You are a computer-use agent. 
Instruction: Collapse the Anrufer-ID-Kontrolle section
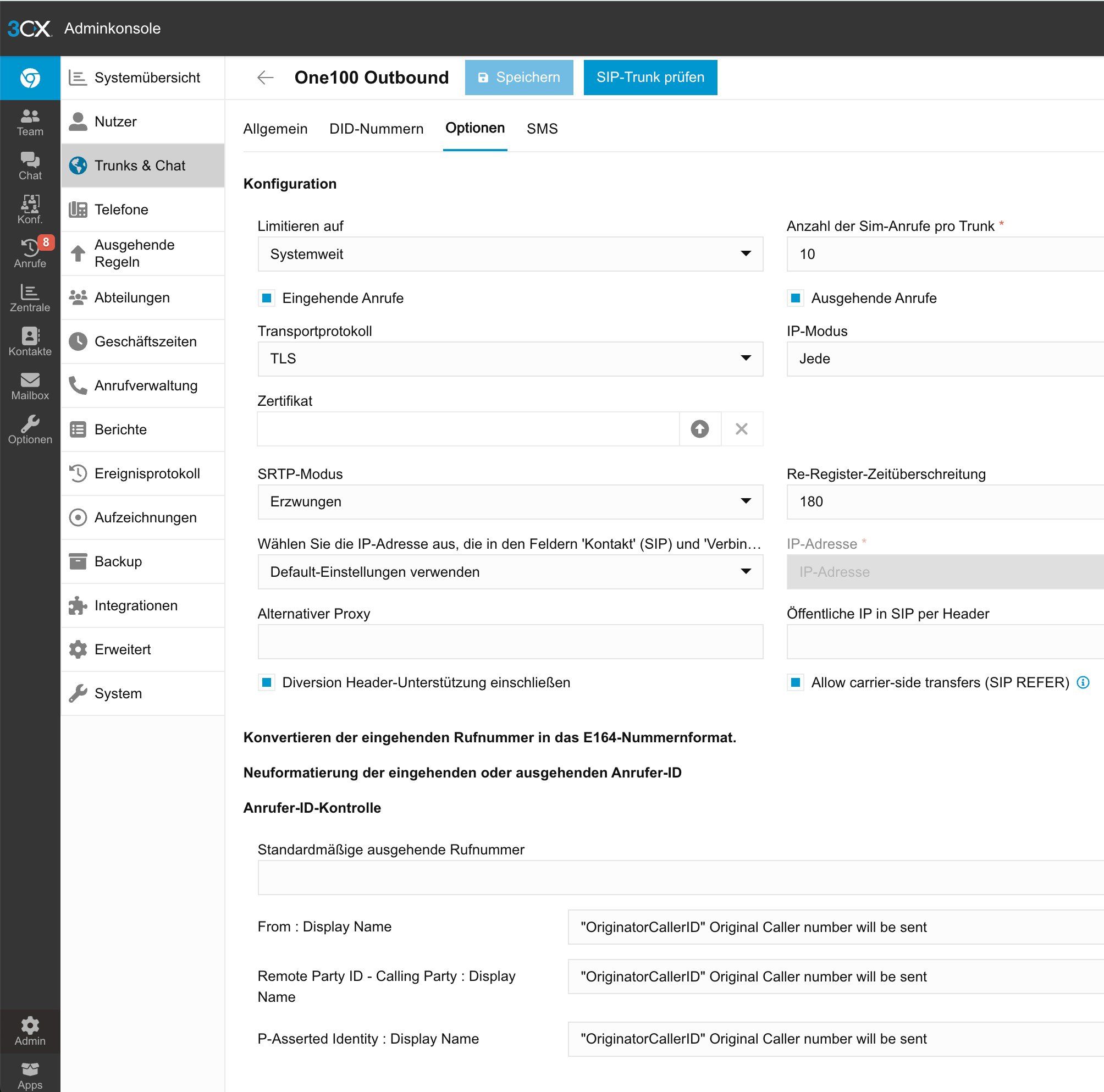click(x=312, y=808)
